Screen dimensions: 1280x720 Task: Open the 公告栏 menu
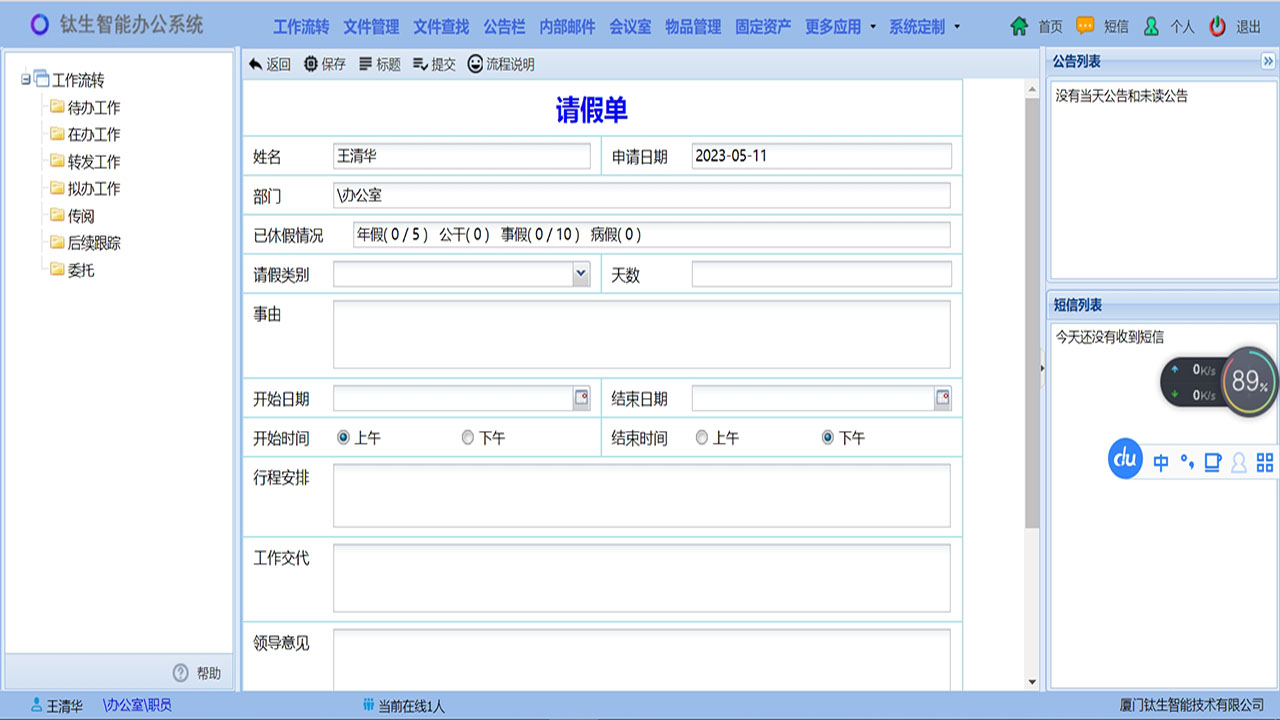click(x=504, y=27)
